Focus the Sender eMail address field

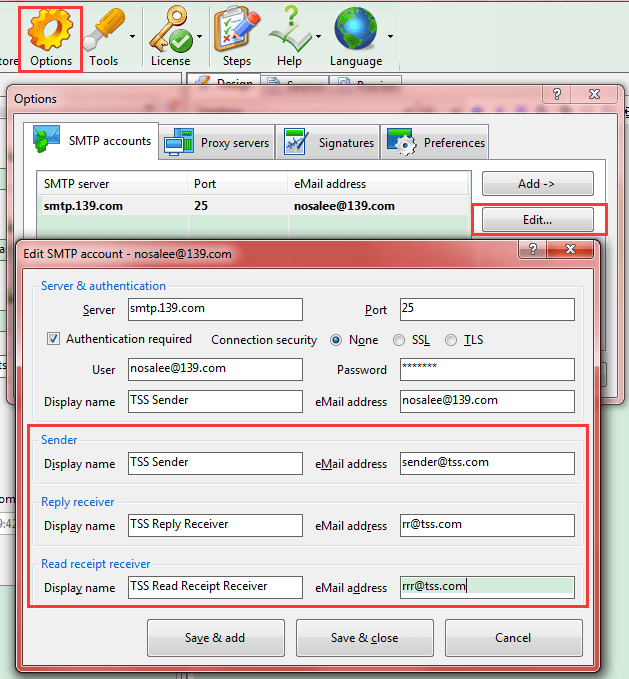pyautogui.click(x=487, y=463)
